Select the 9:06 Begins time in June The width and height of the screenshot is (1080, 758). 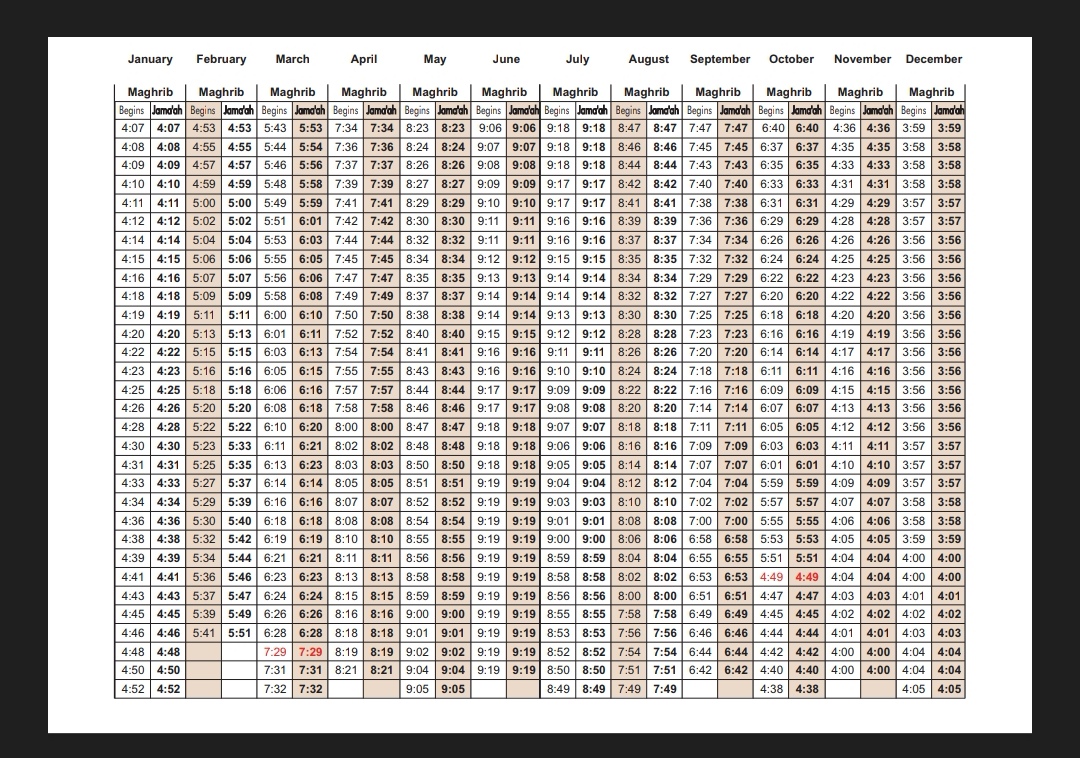(x=489, y=128)
